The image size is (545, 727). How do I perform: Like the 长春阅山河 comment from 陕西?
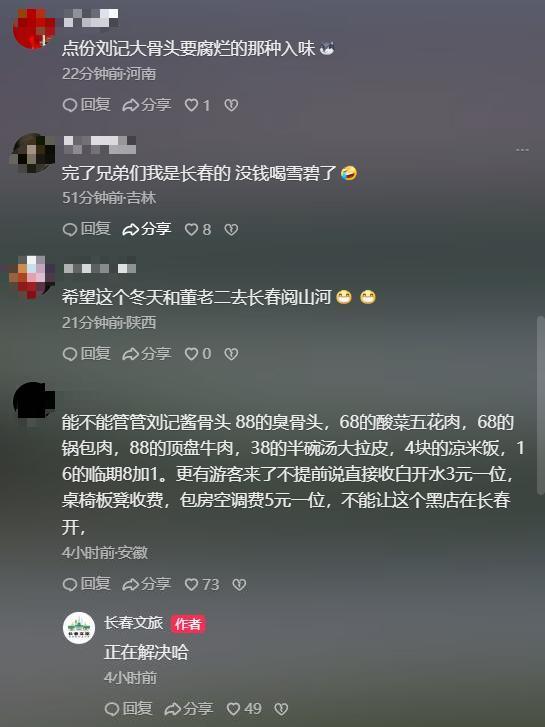(198, 354)
